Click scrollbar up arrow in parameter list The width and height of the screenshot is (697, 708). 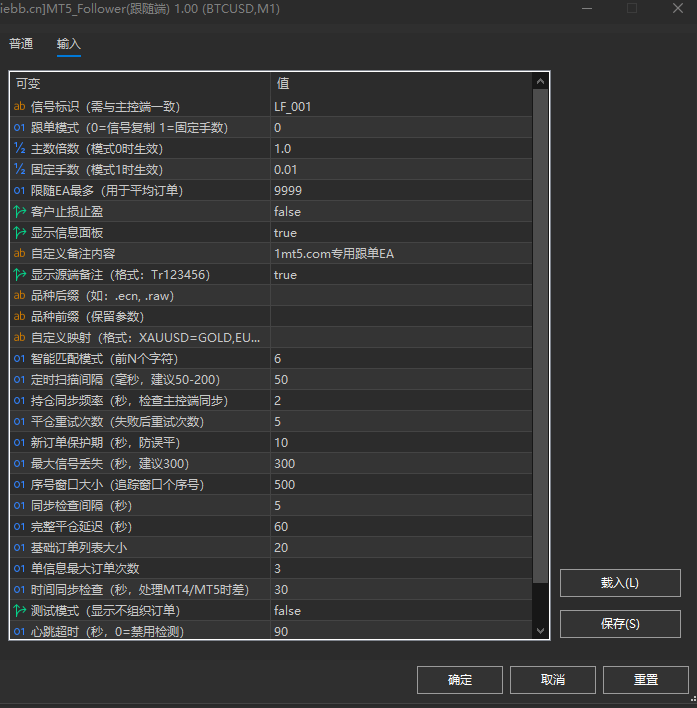[540, 82]
